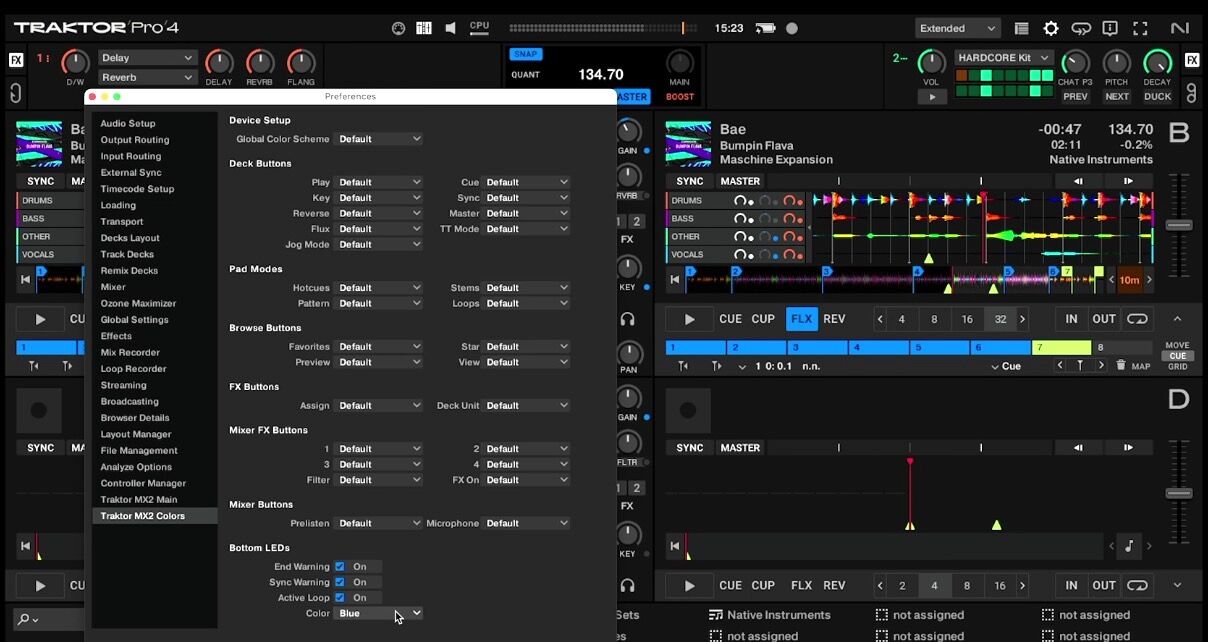Screen dimensions: 1208x642
Task: Select Global Settings preferences page
Action: (134, 320)
